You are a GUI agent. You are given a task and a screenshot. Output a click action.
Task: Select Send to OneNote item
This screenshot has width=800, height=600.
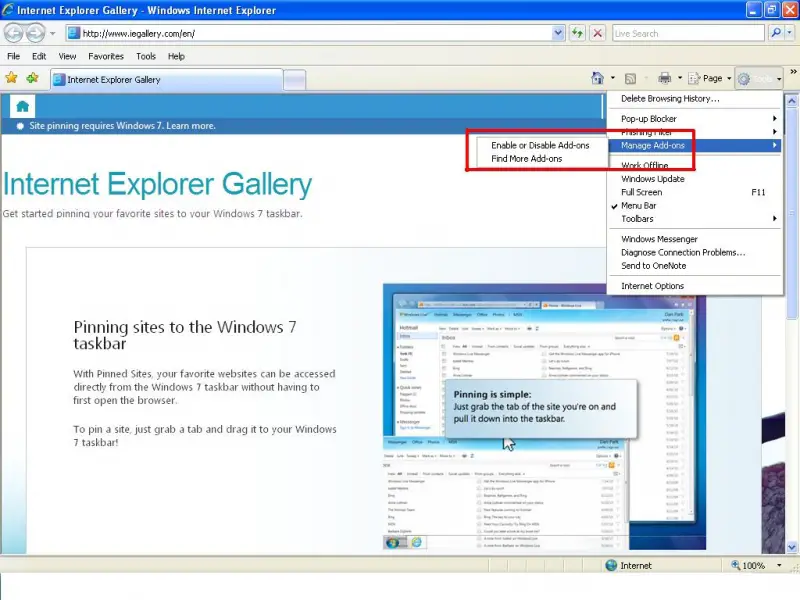pos(695,265)
